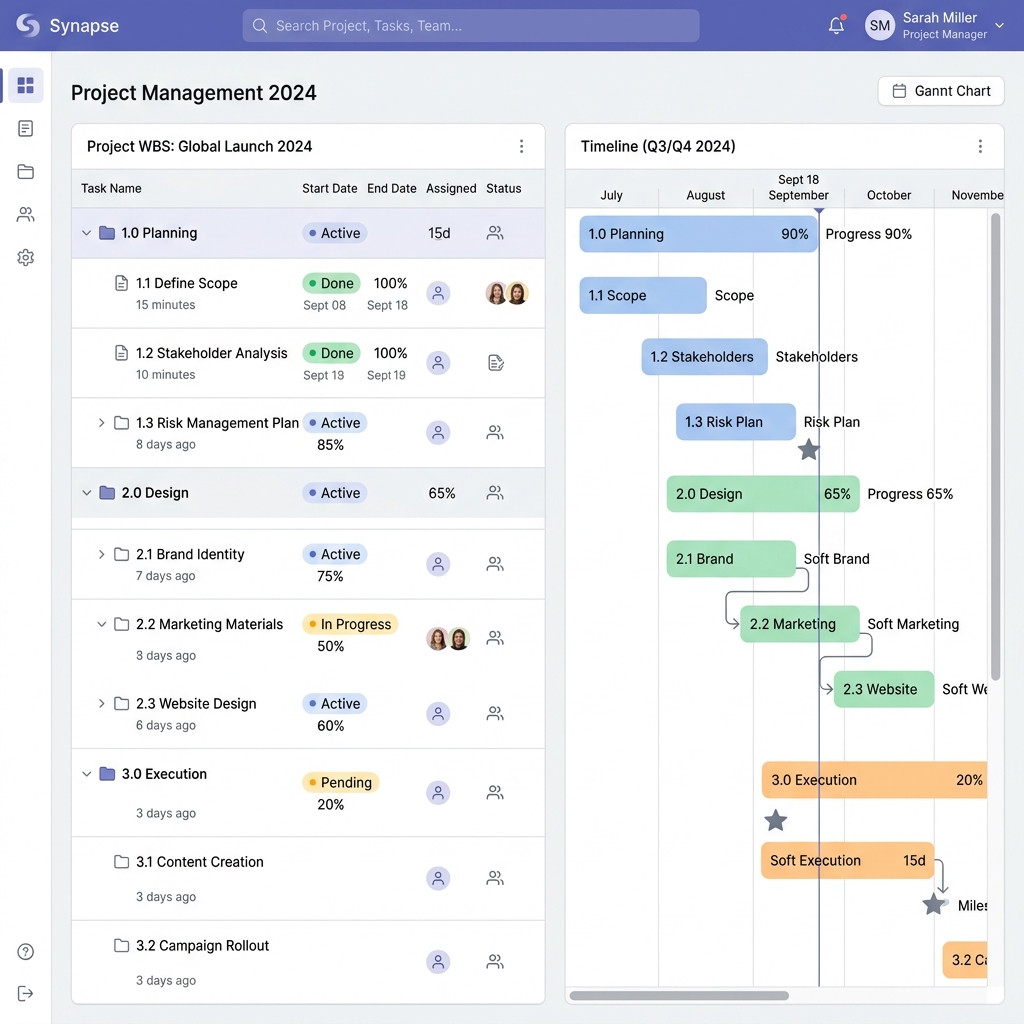Click the star milestone below 1.3 Risk Plan

tap(808, 449)
